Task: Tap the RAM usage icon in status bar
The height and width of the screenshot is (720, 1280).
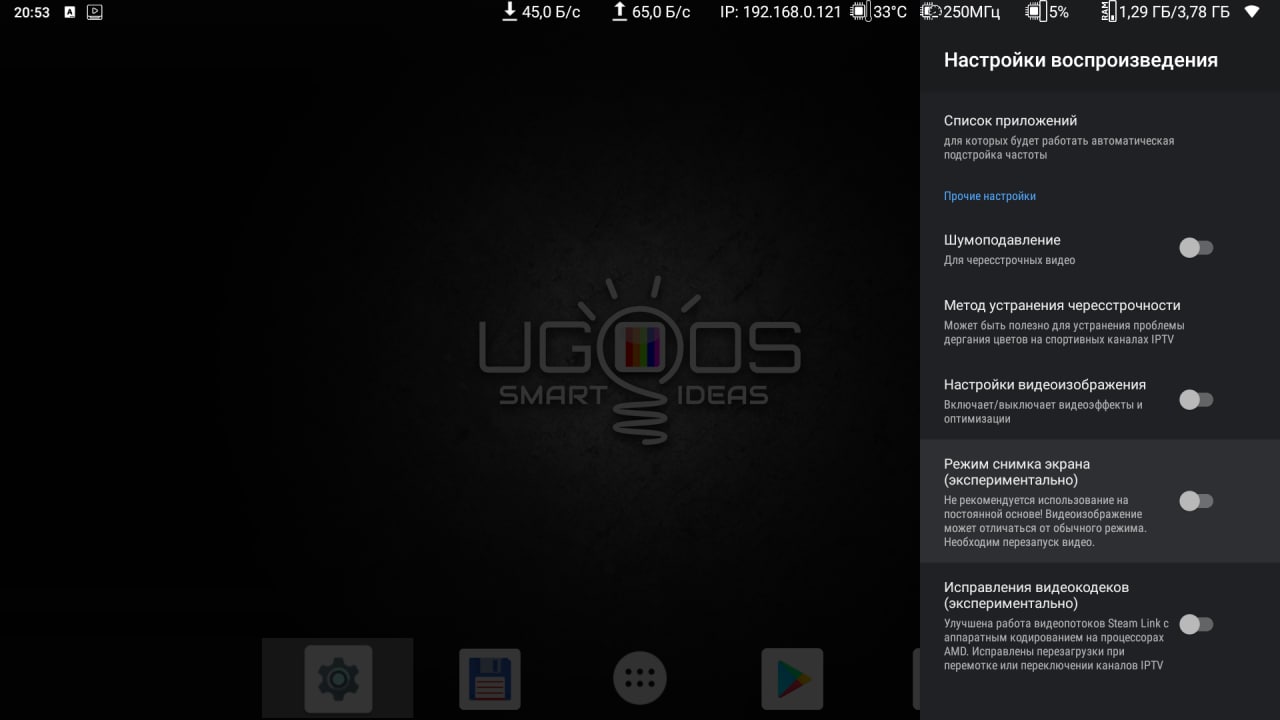Action: point(1106,12)
